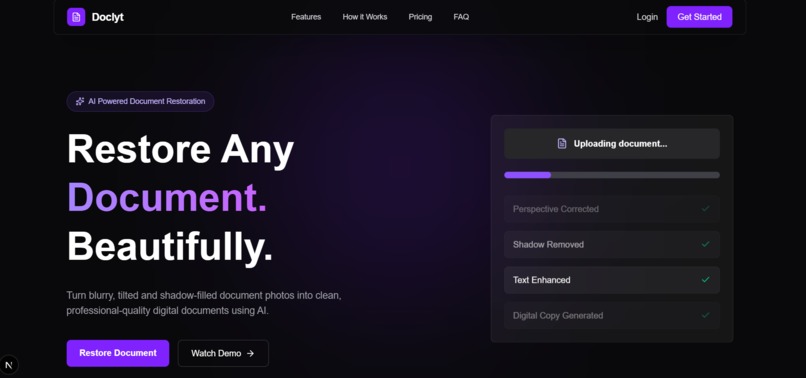This screenshot has width=806, height=378.
Task: Click the Digital Copy Generated checkmark
Action: (x=706, y=315)
